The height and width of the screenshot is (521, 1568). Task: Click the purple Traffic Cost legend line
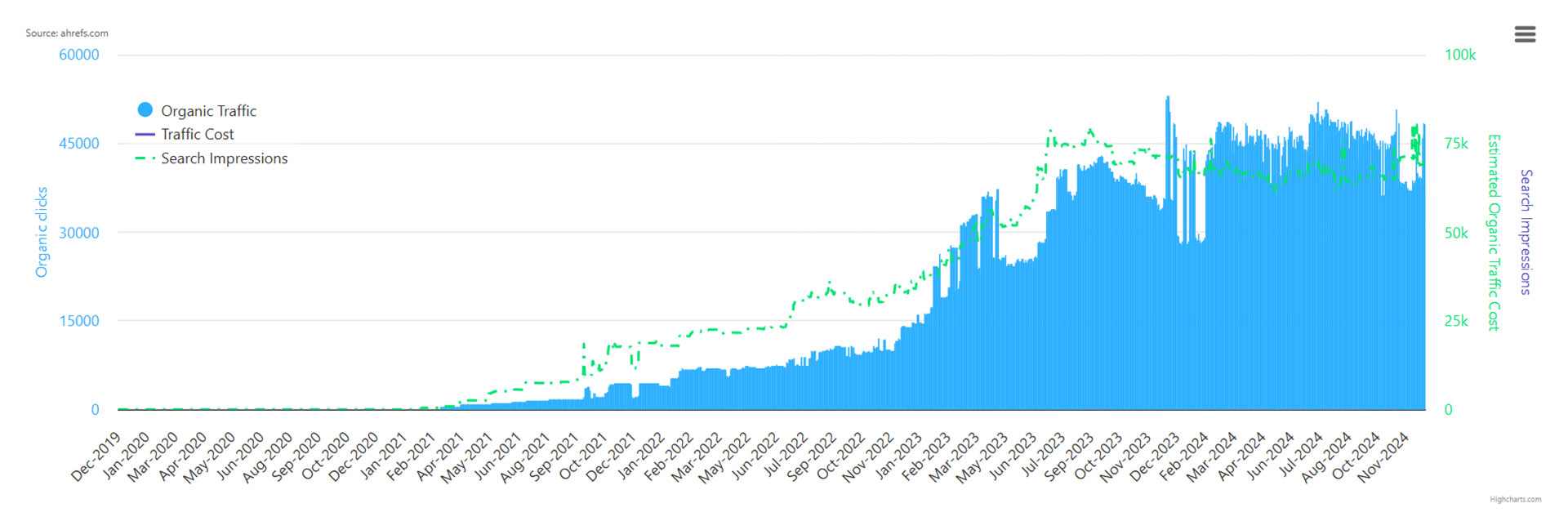145,134
